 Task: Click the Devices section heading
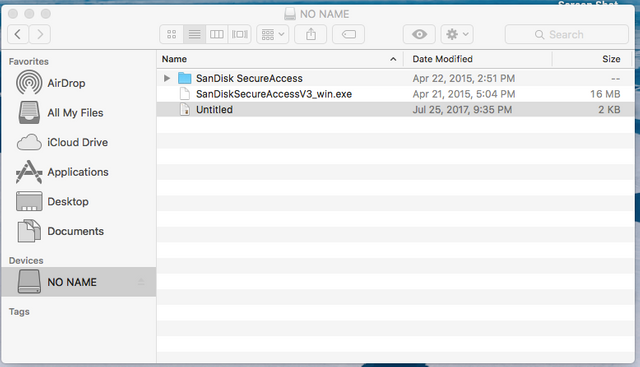coord(26,260)
